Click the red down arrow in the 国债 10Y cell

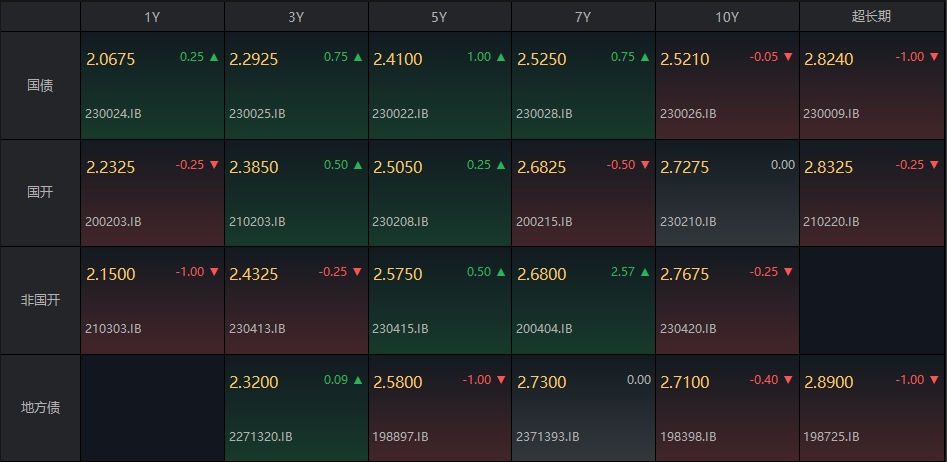pyautogui.click(x=788, y=57)
